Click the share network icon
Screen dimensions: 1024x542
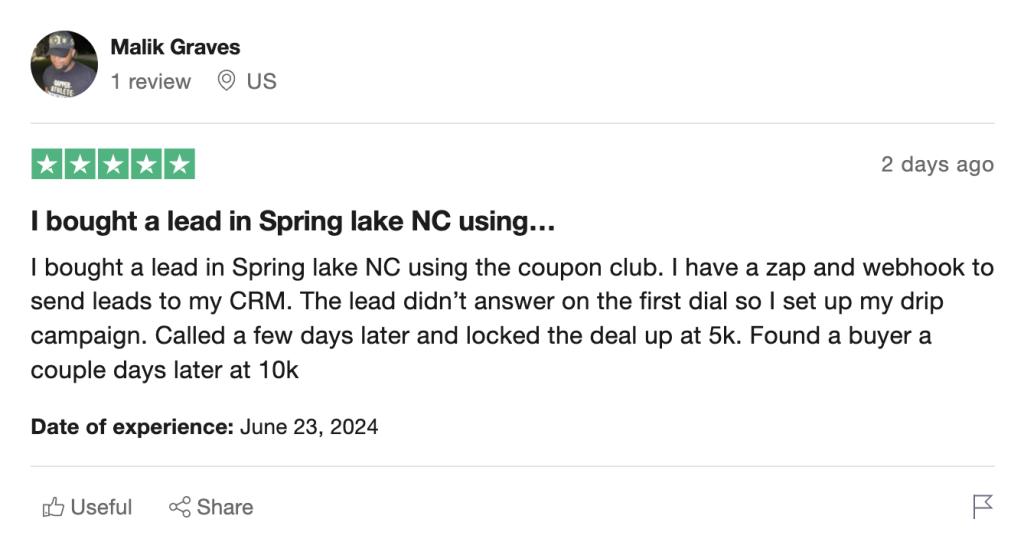(x=180, y=508)
